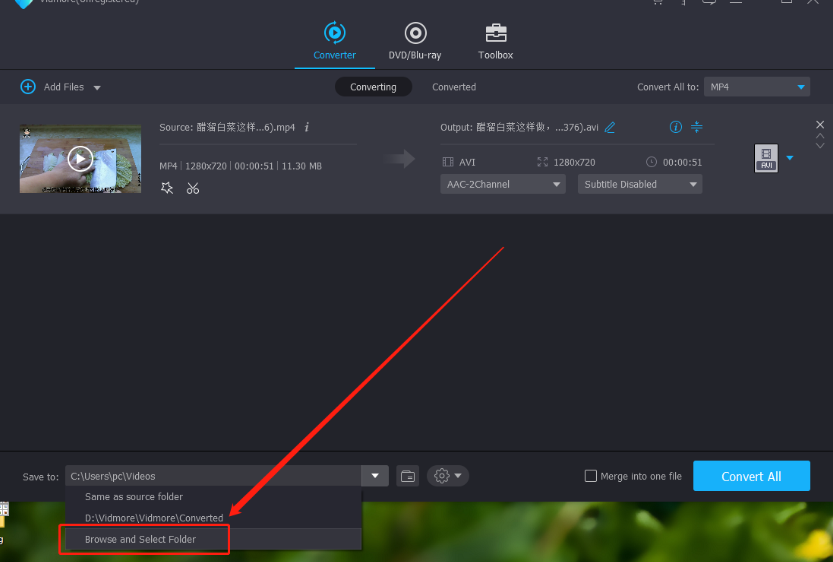Open the Convert All to MP4 dropdown
The height and width of the screenshot is (562, 833).
pyautogui.click(x=756, y=87)
